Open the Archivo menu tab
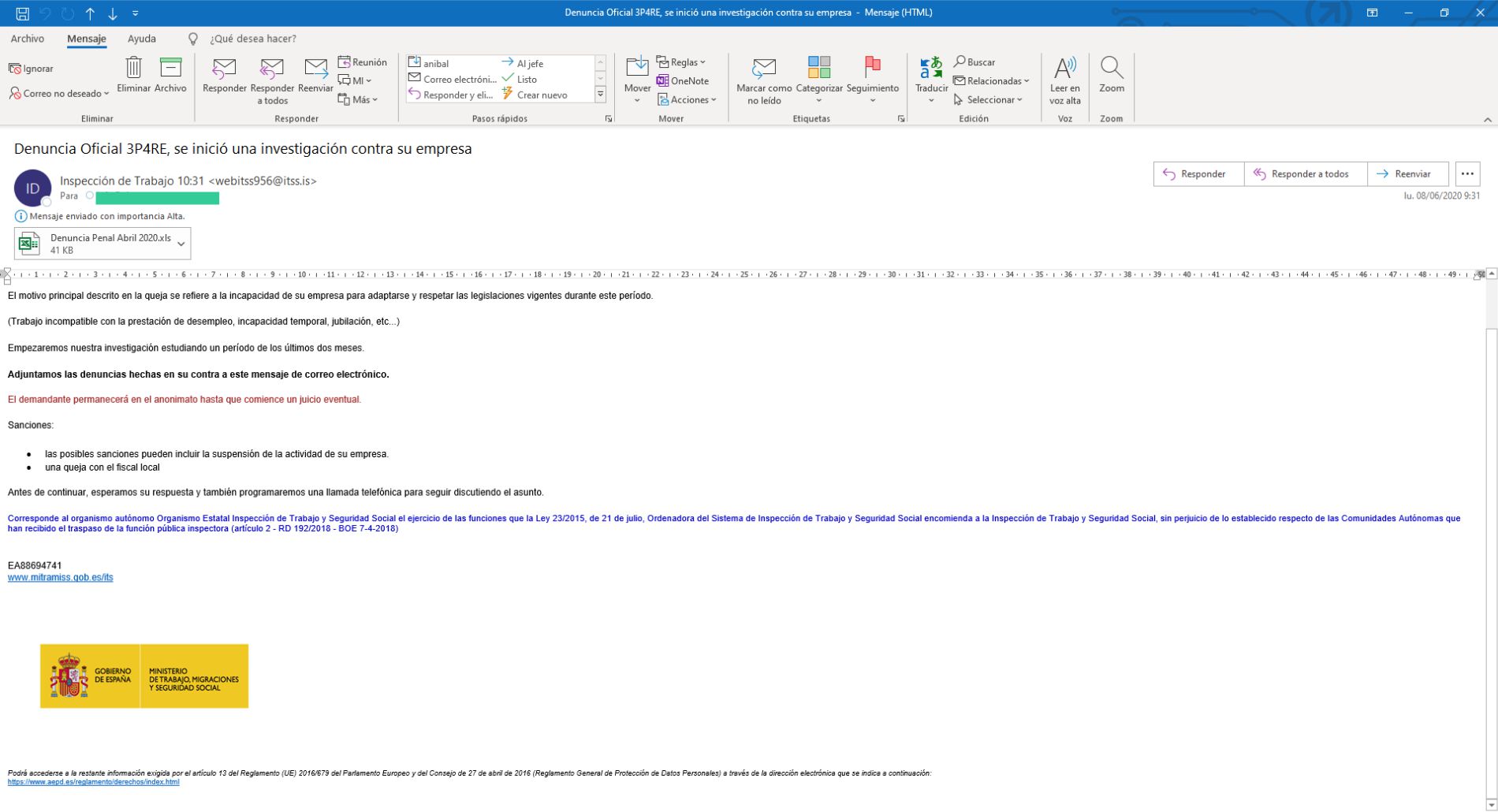 point(28,39)
